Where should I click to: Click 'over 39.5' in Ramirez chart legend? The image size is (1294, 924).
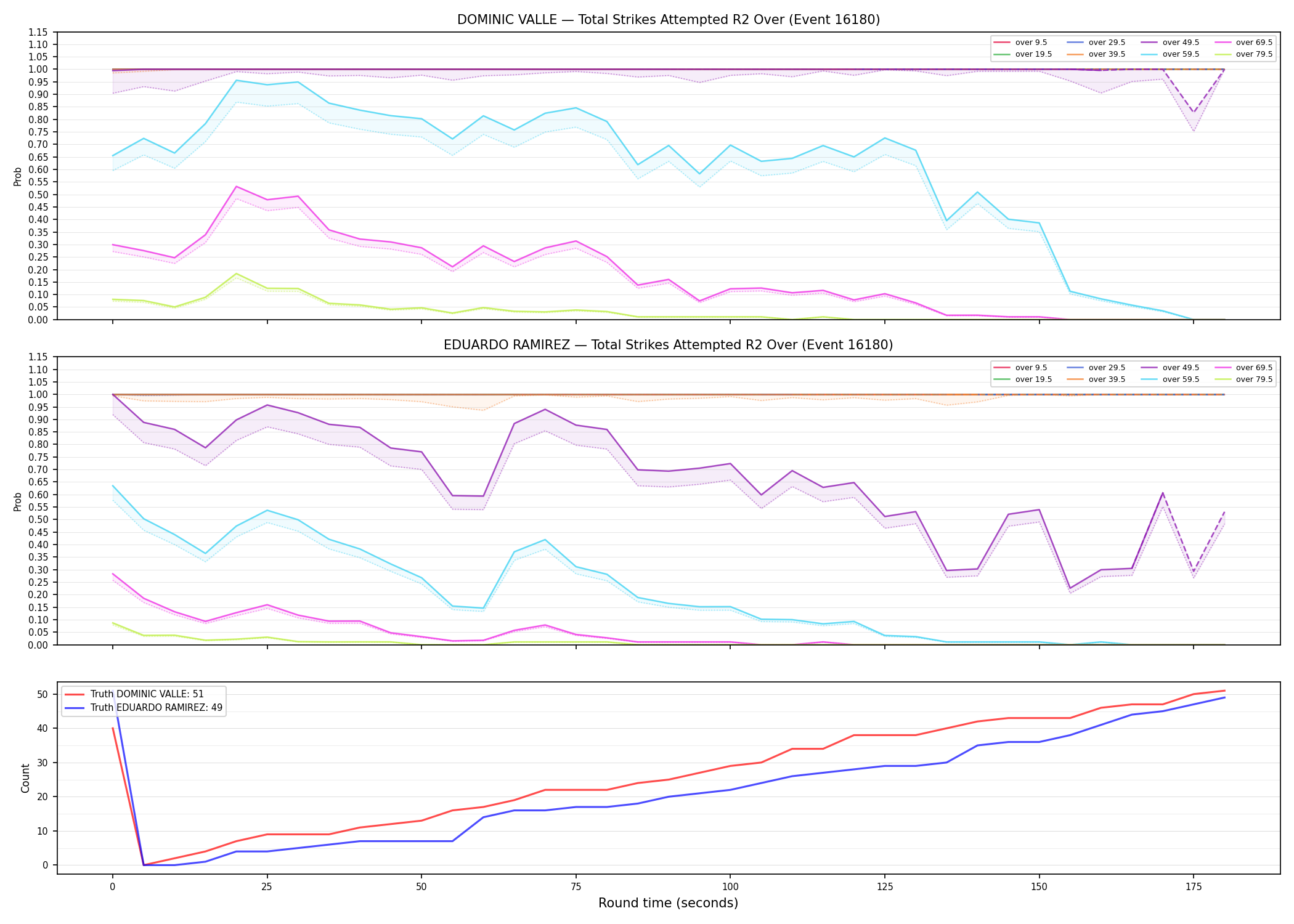pyautogui.click(x=1096, y=379)
